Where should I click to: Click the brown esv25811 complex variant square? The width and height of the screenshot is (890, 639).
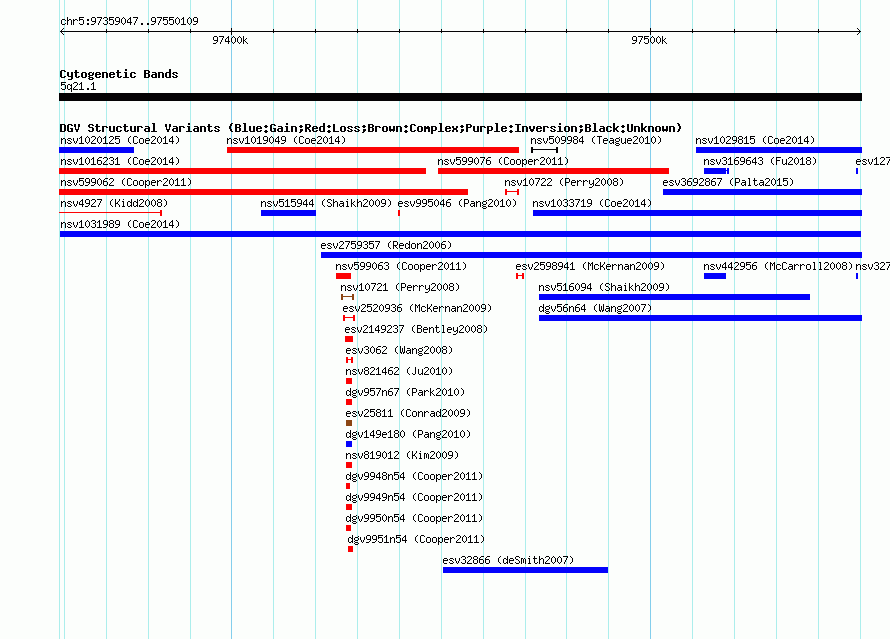pyautogui.click(x=349, y=423)
